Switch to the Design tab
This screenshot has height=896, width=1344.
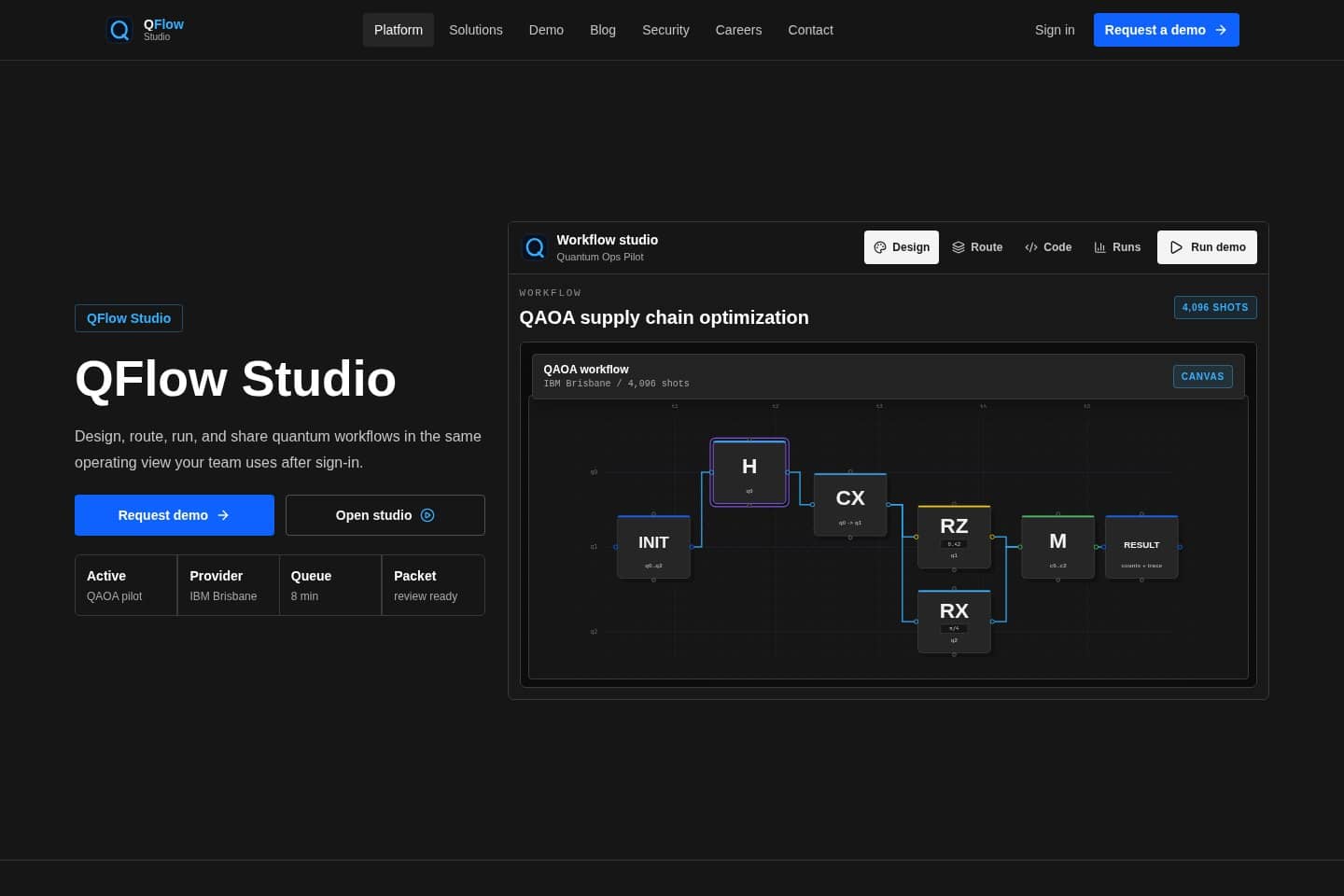[x=902, y=247]
